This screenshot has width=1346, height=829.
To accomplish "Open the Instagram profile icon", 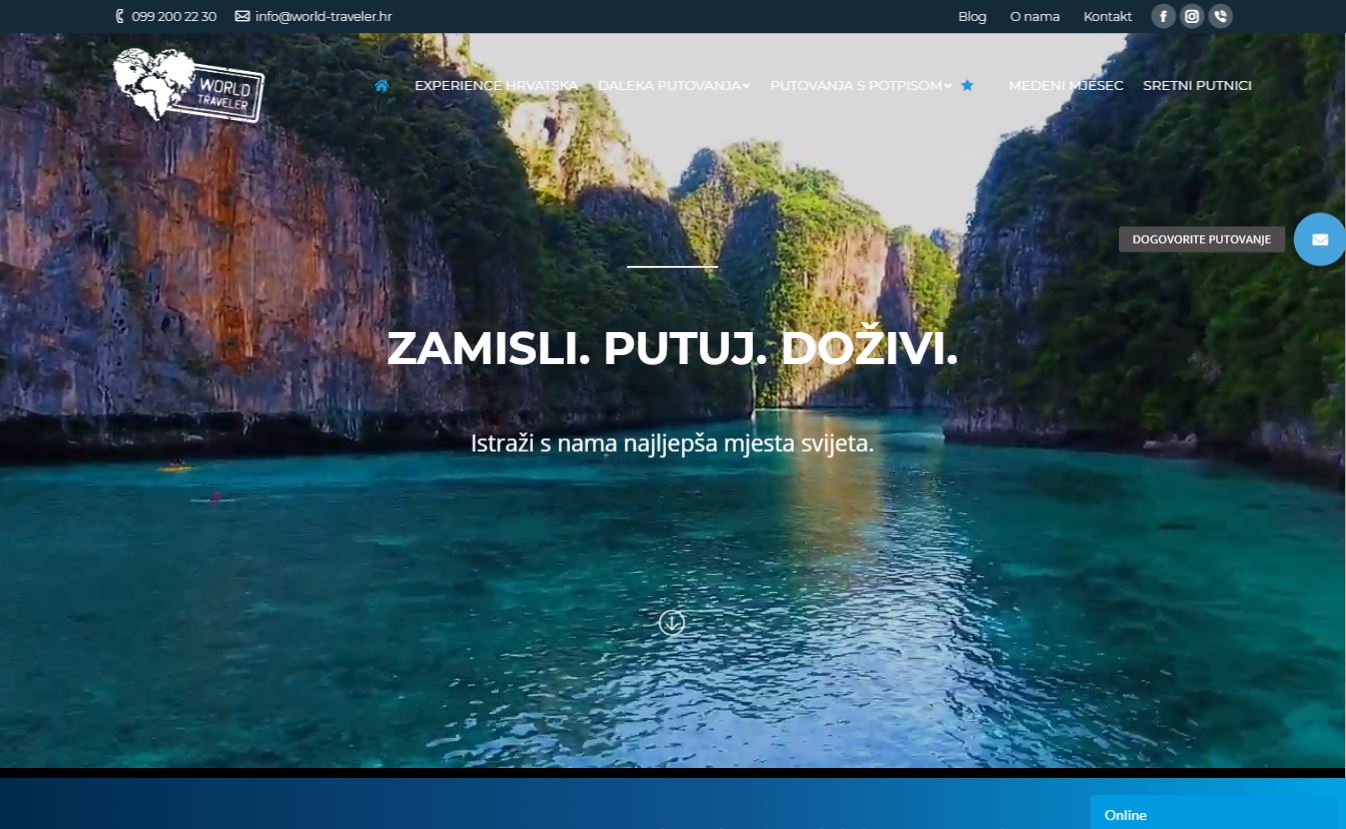I will (1192, 16).
